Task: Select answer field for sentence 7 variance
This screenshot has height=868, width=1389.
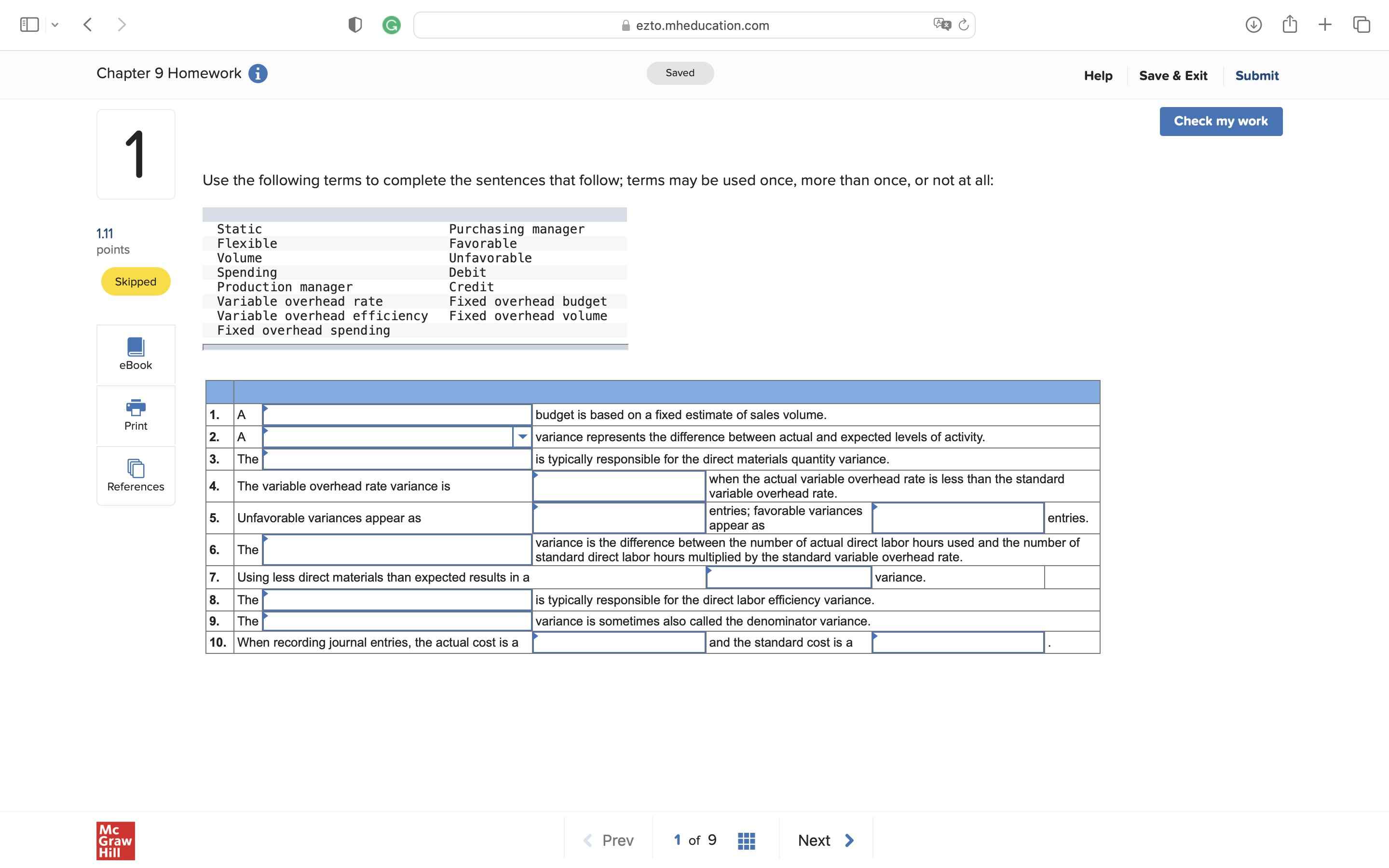Action: [788, 578]
